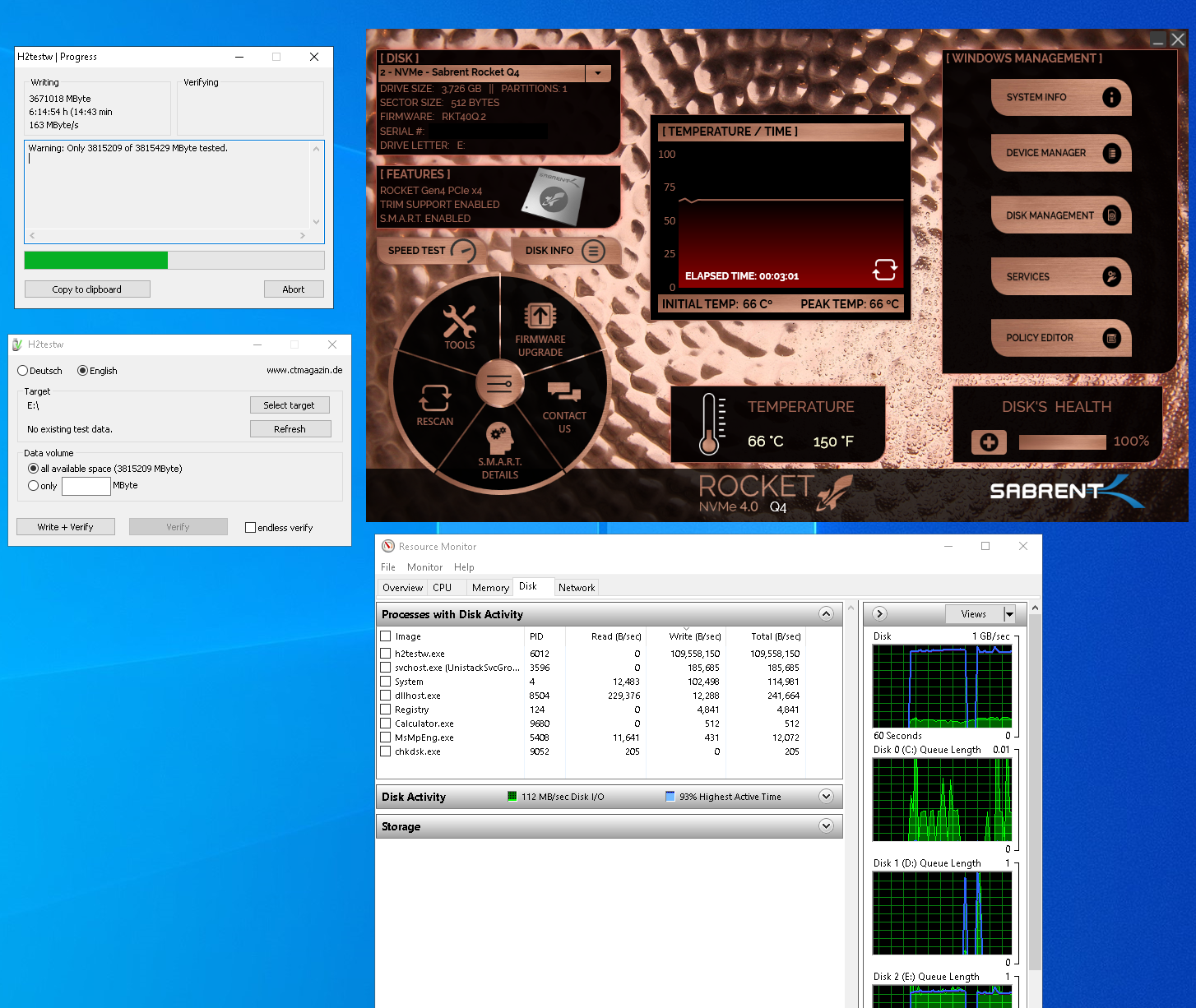
Task: Click the Write (B/sec) column header
Action: [686, 636]
